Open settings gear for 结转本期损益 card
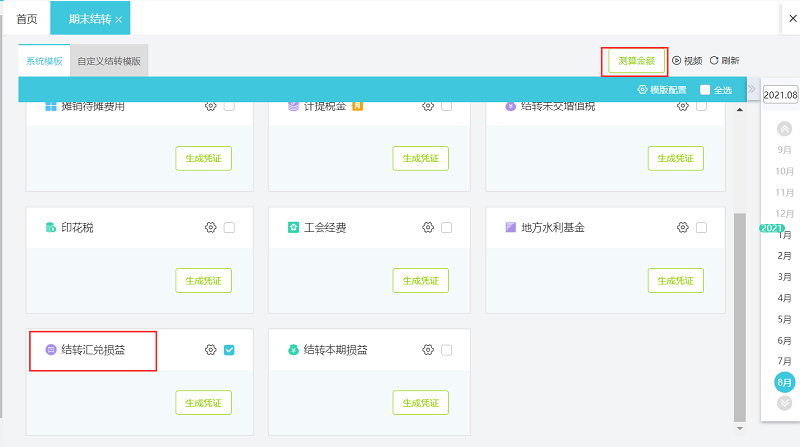Viewport: 800px width, 447px height. pyautogui.click(x=428, y=350)
